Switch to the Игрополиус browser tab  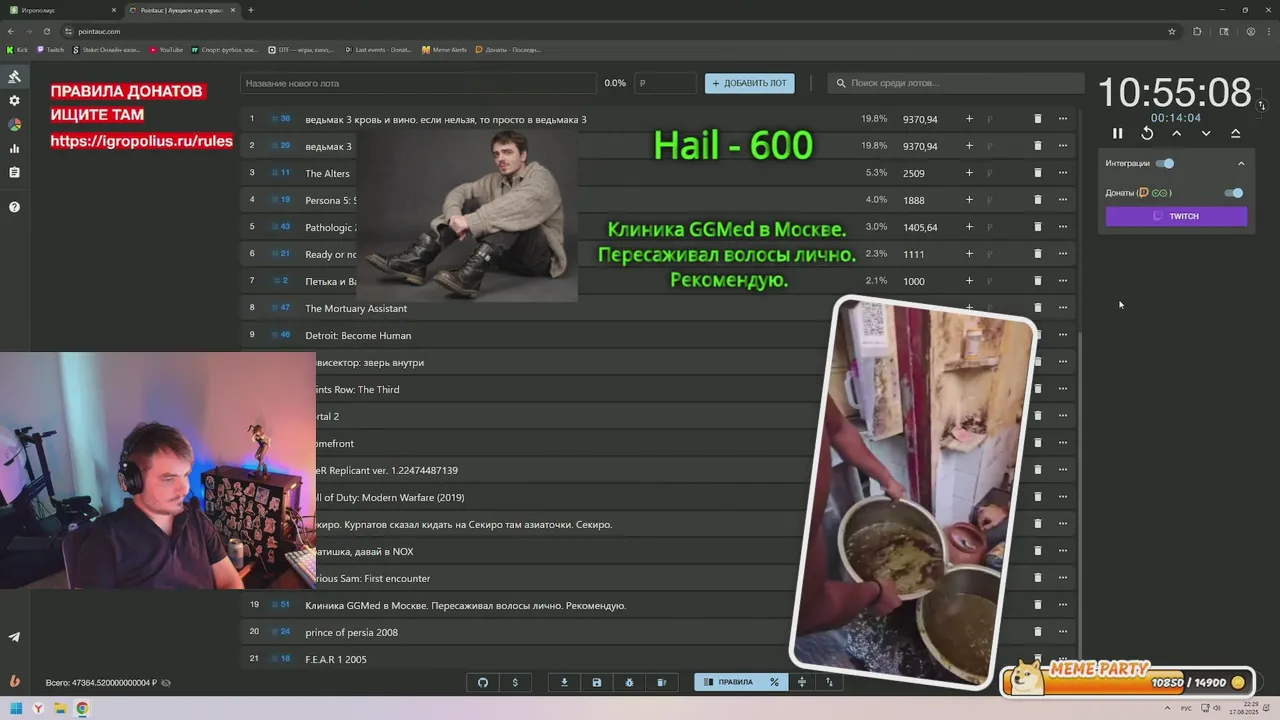click(62, 10)
